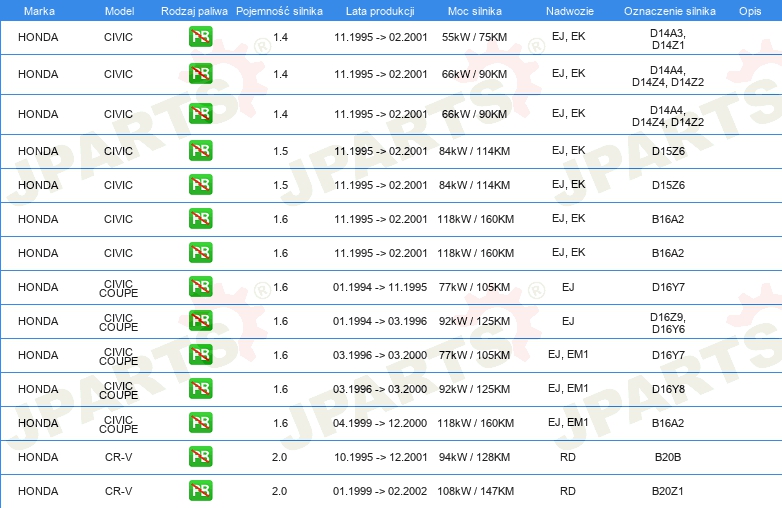Screen dimensions: 782x508
Task: Select the 'HONDA' cell in the B20Z1 row
Action: click(38, 491)
